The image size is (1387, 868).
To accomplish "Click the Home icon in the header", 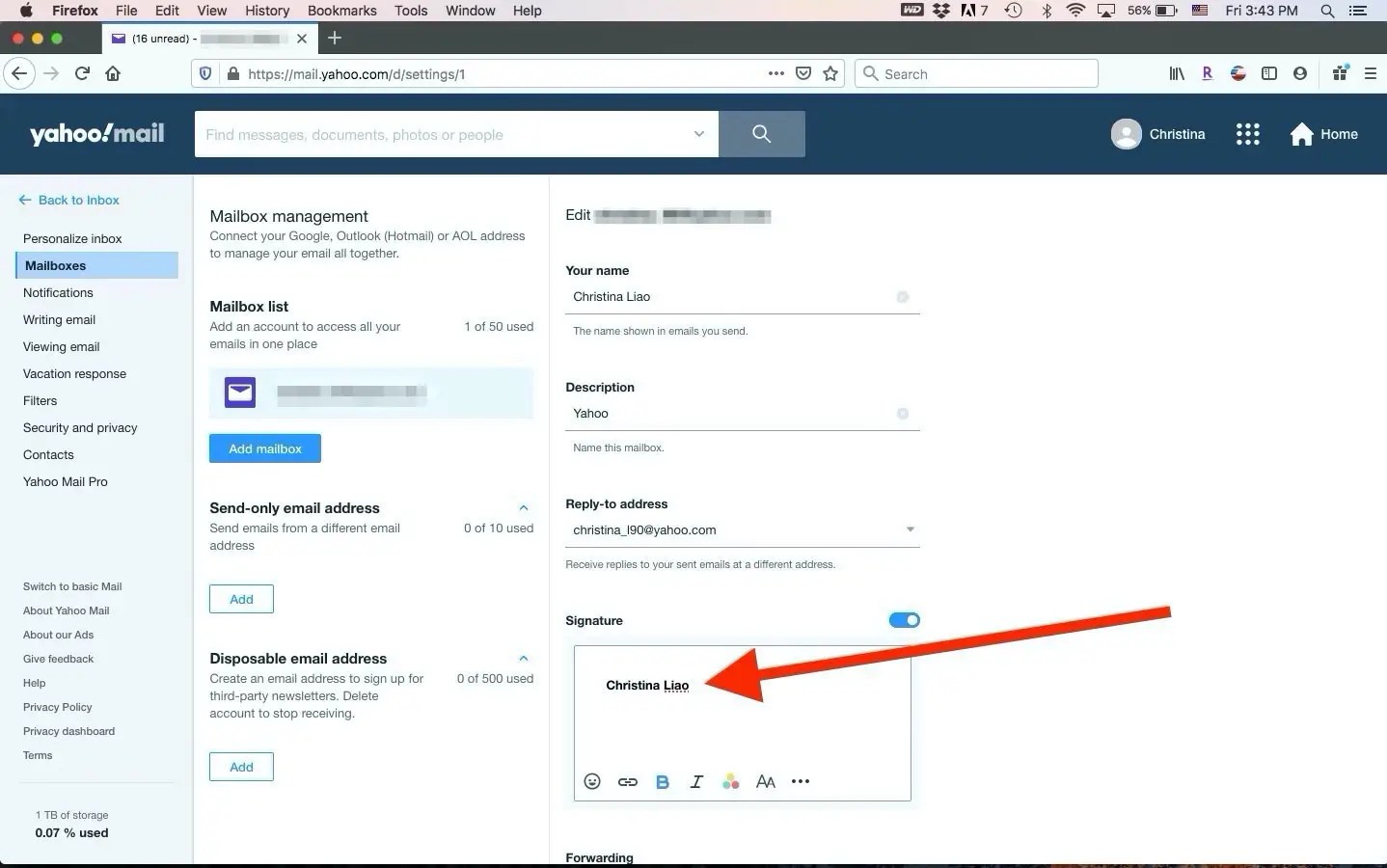I will [x=1302, y=134].
